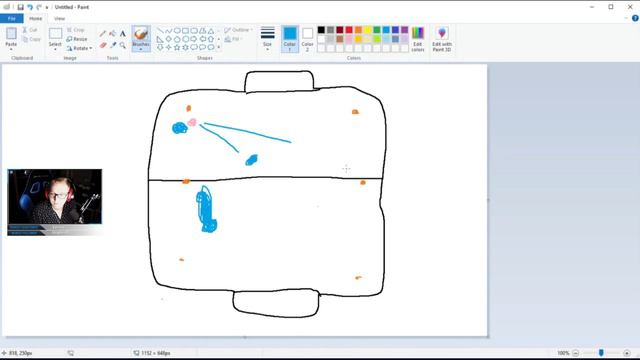Screen dimensions: 640x360
Task: Expand the Select dropdown arrow
Action: pos(55,49)
